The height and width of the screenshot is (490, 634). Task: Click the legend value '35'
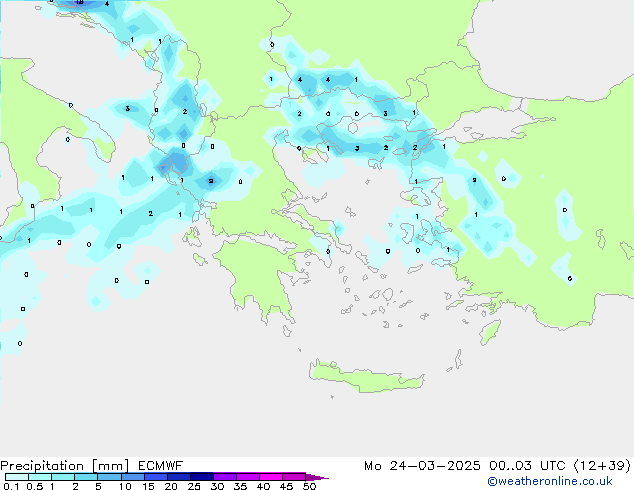[240, 486]
